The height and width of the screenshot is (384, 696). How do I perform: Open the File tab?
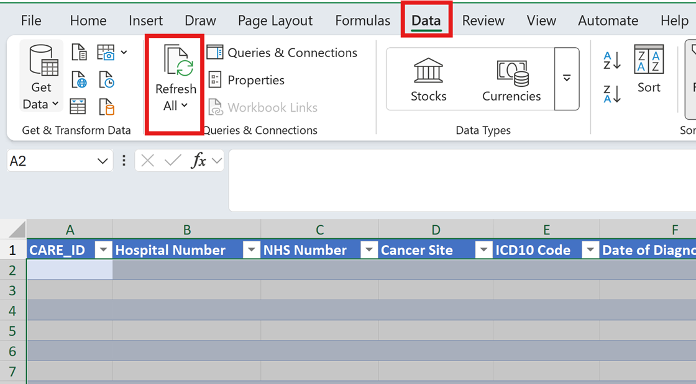[x=31, y=20]
